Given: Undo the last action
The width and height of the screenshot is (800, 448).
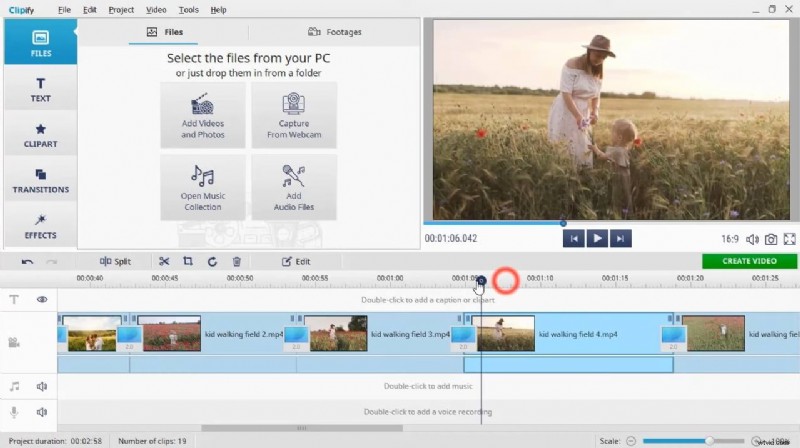Looking at the screenshot, I should 28,262.
